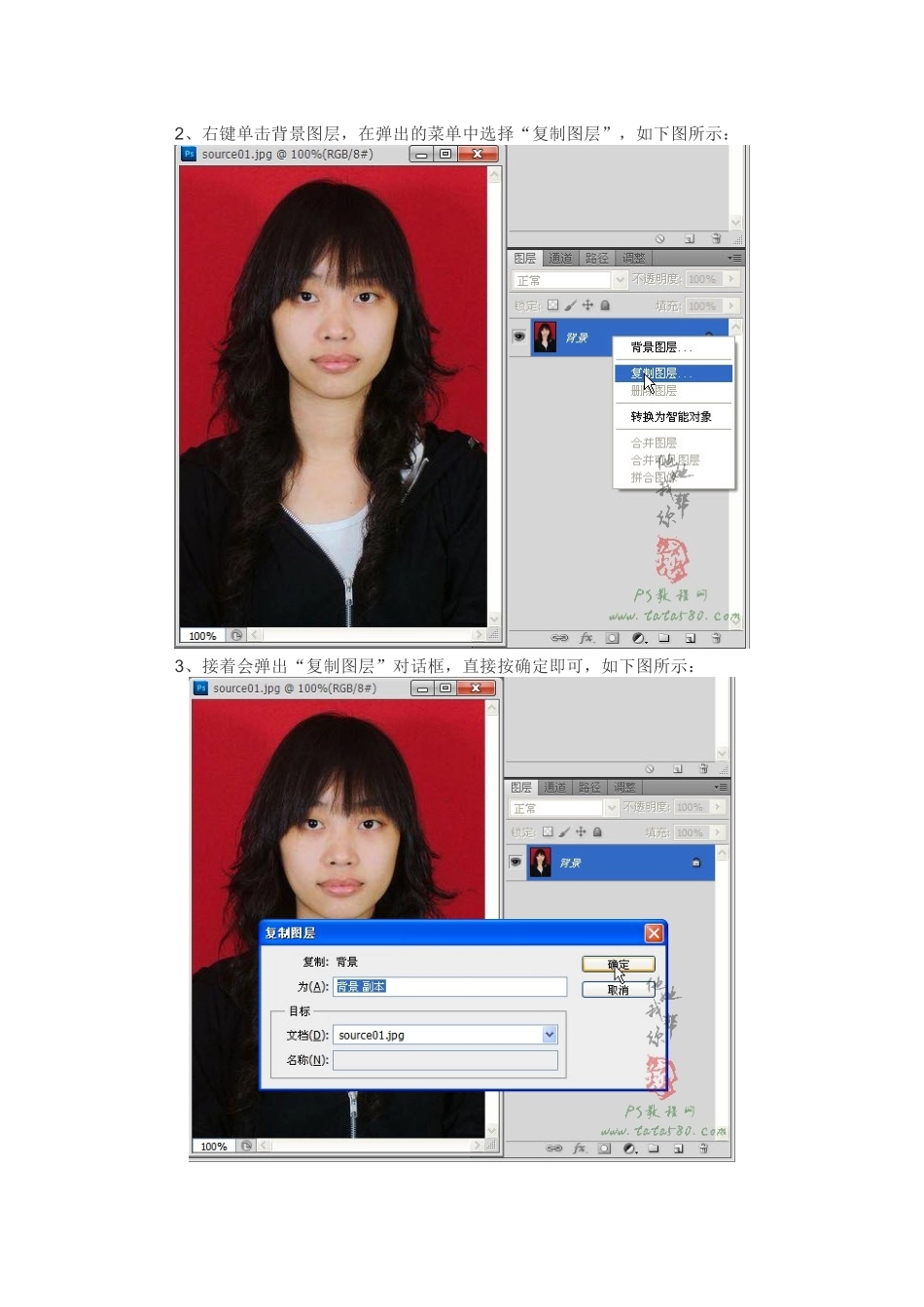Choose 复制图层 in the layer context menu

click(x=672, y=373)
